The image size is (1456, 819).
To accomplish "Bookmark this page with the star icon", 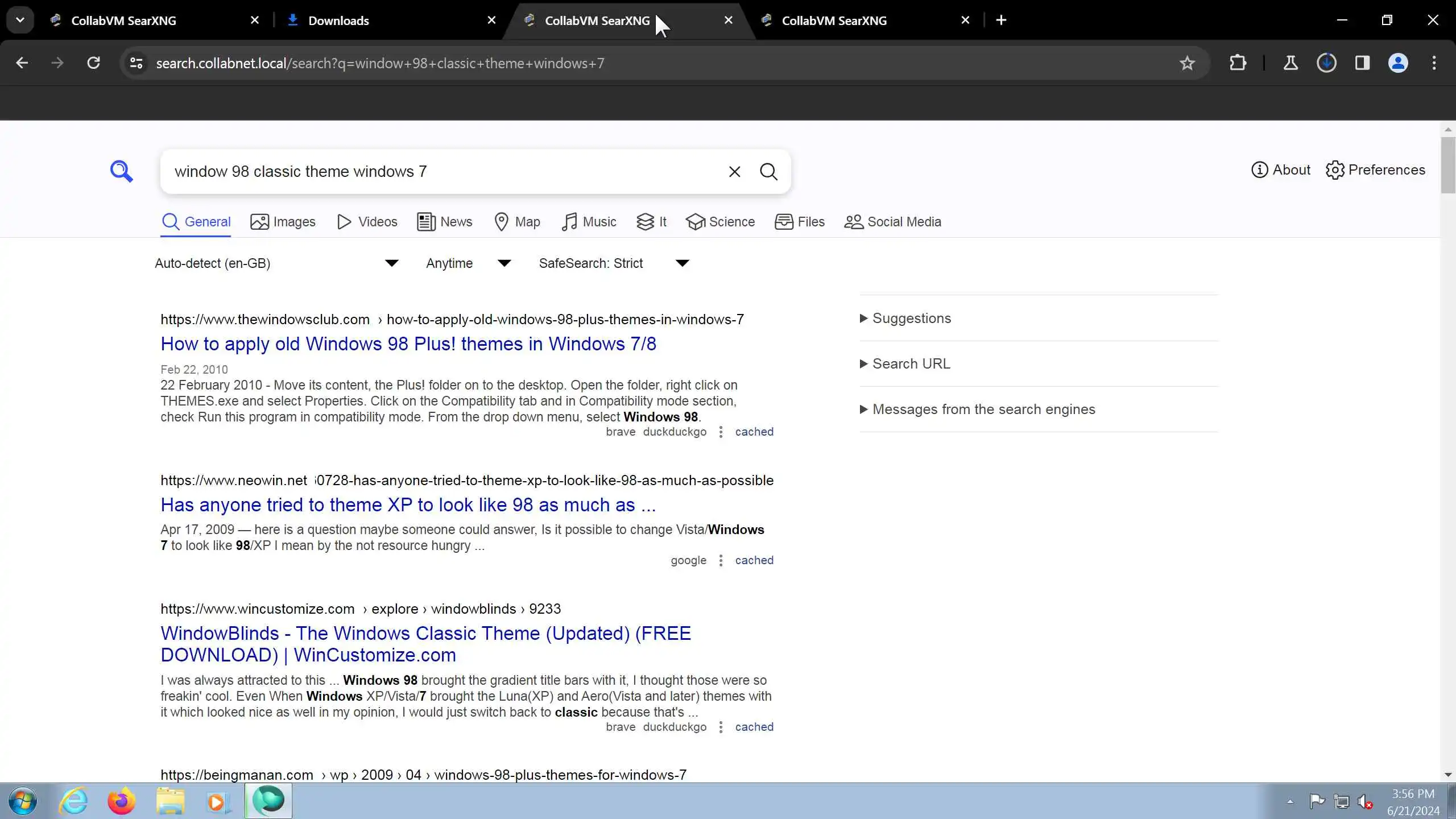I will [1186, 63].
